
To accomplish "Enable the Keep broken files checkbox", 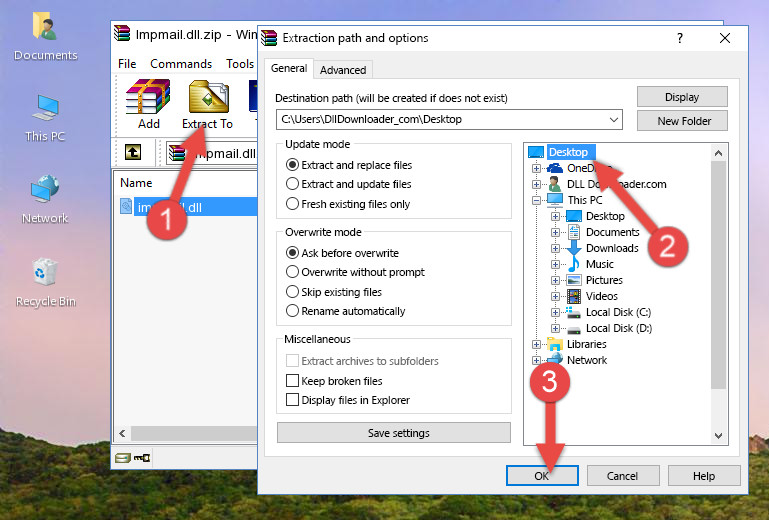I will 292,381.
